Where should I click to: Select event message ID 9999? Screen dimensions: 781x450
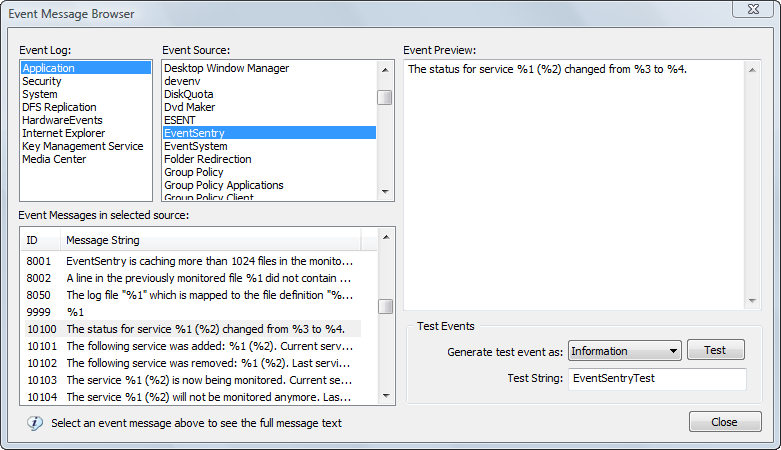[x=193, y=312]
